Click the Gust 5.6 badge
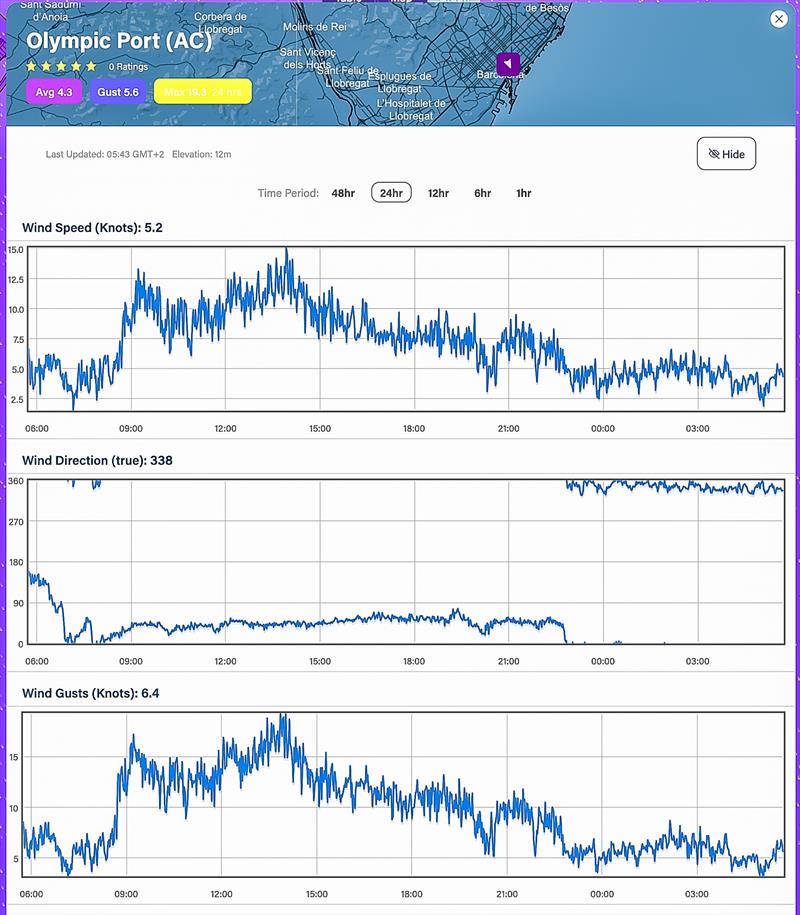Viewport: 800px width, 915px height. (118, 92)
